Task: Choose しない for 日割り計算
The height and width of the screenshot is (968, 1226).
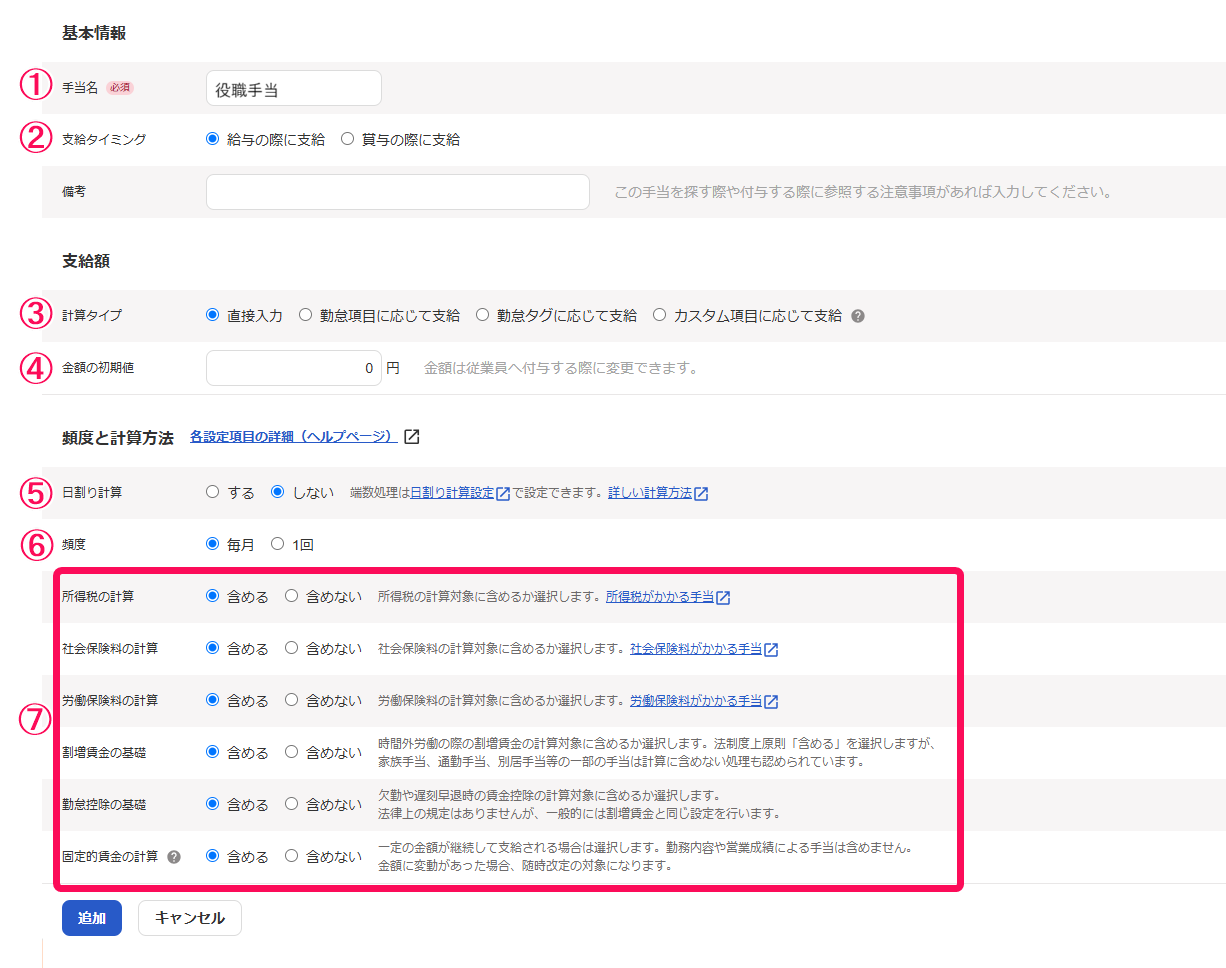Action: pos(278,492)
